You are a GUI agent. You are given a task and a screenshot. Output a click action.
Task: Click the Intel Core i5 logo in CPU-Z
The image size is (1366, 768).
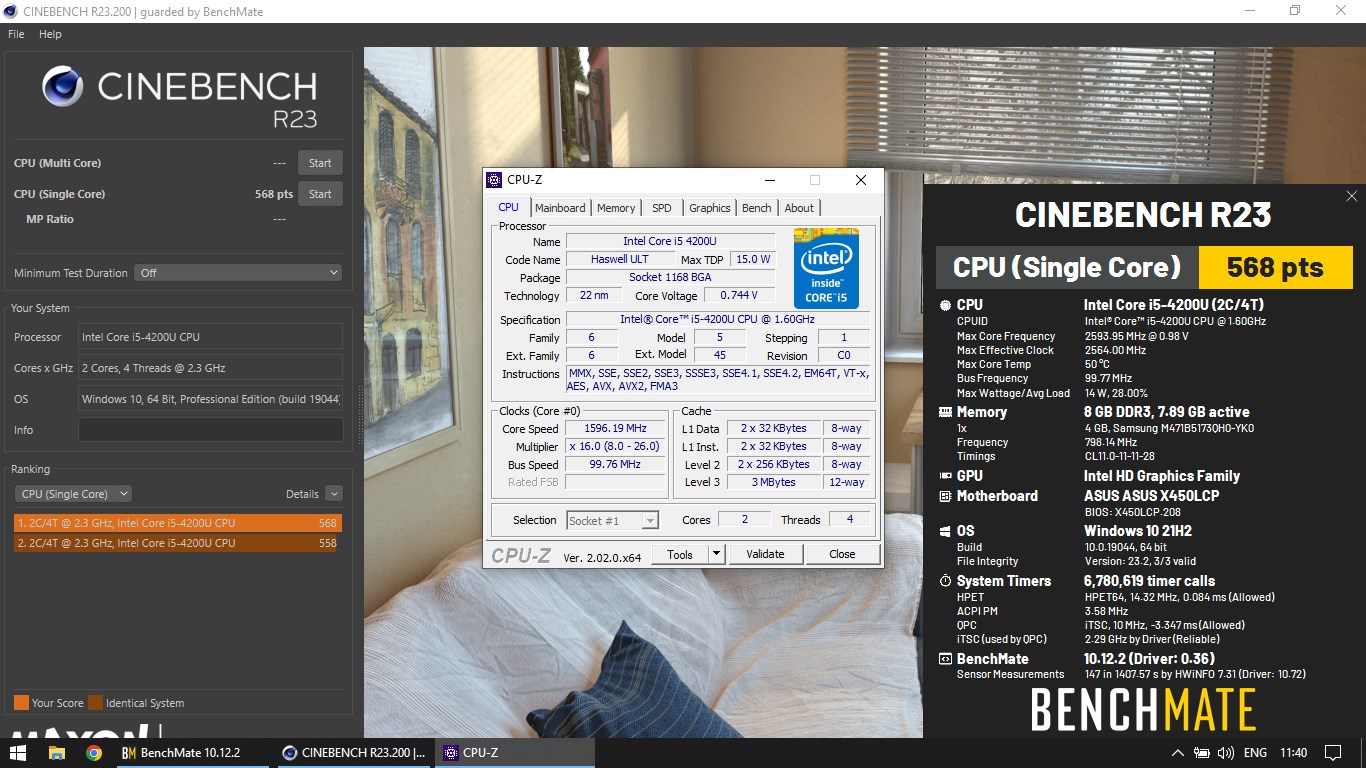click(x=826, y=268)
